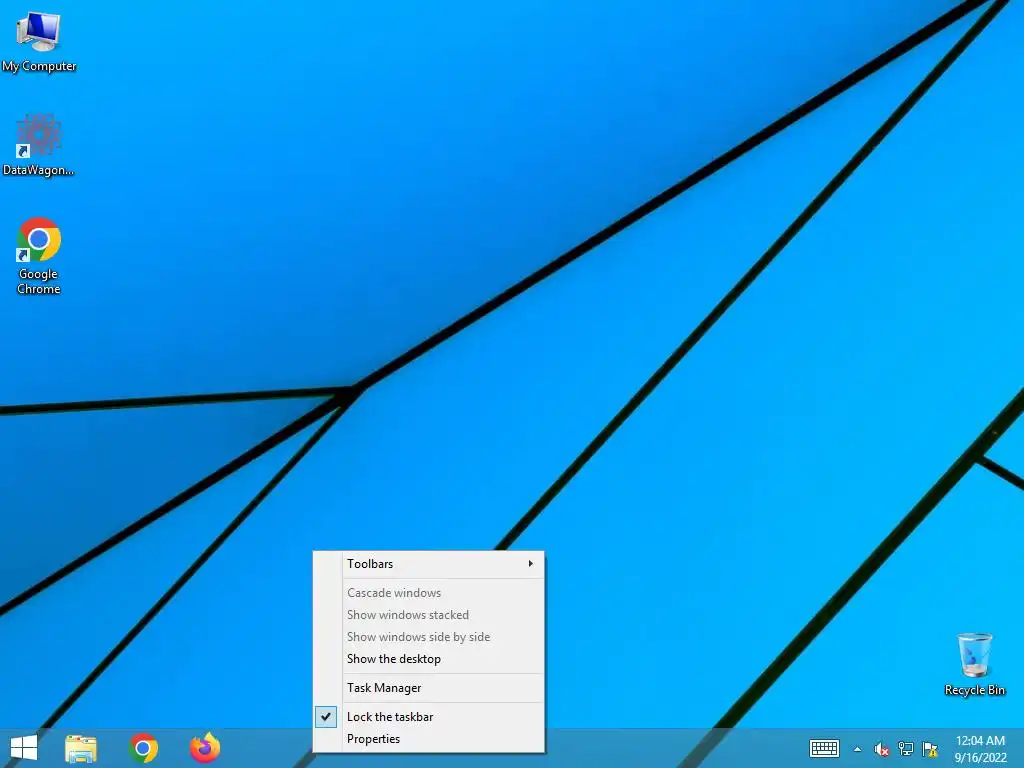
Task: Open the touch keyboard tray icon
Action: click(x=824, y=748)
